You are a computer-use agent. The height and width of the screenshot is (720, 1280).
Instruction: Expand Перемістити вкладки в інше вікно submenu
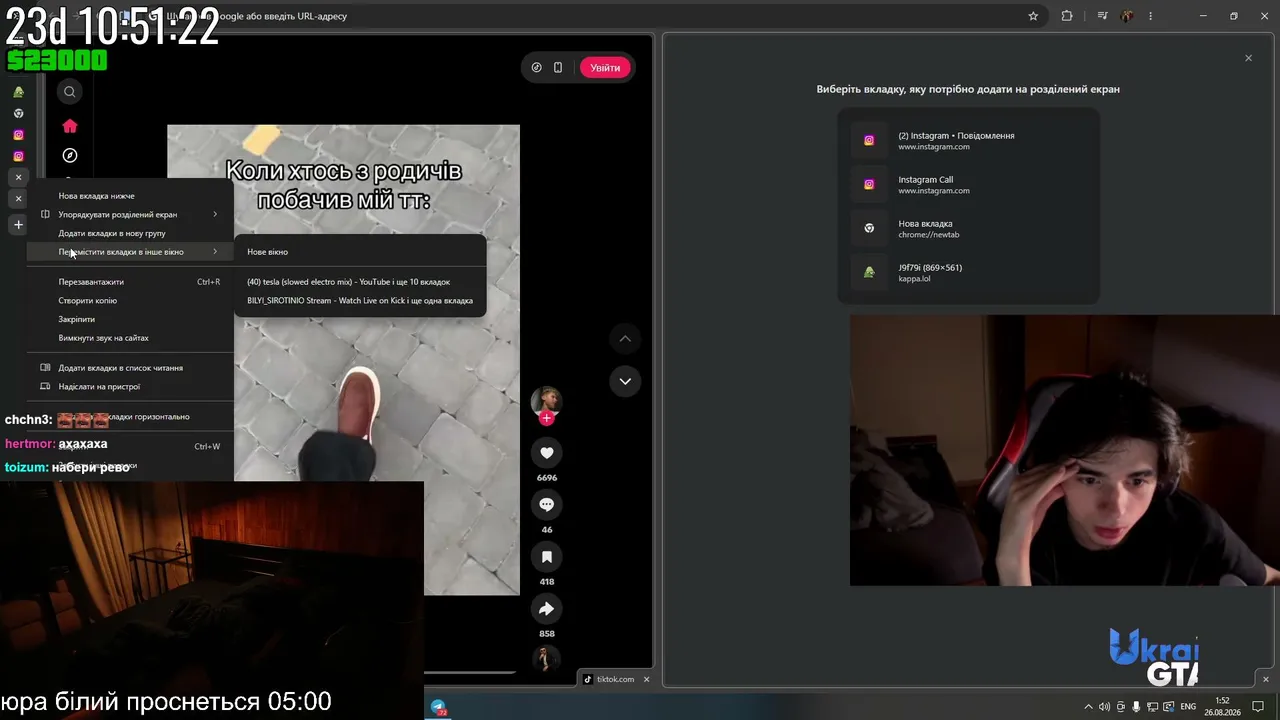point(130,252)
